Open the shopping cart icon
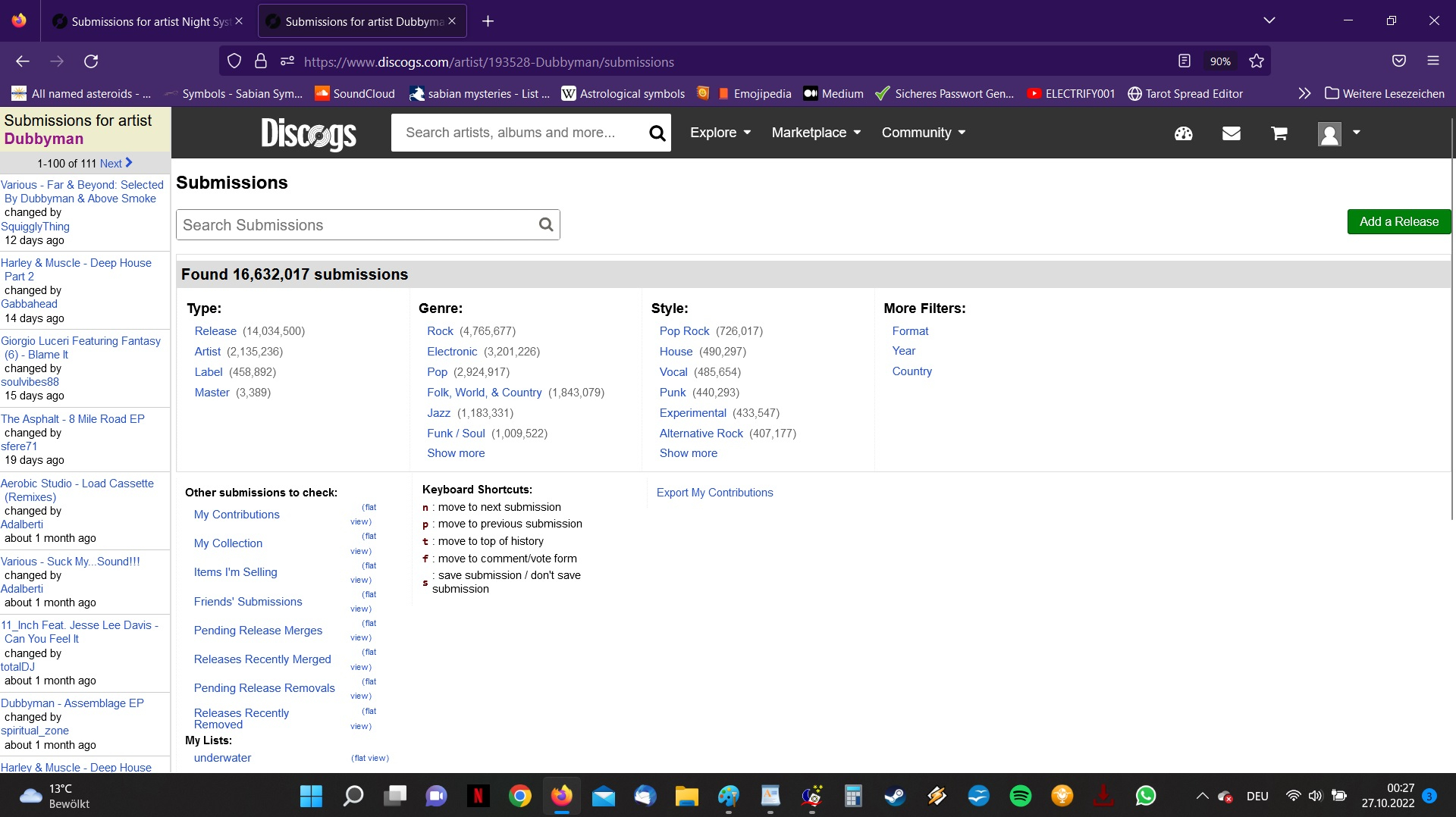 tap(1279, 133)
